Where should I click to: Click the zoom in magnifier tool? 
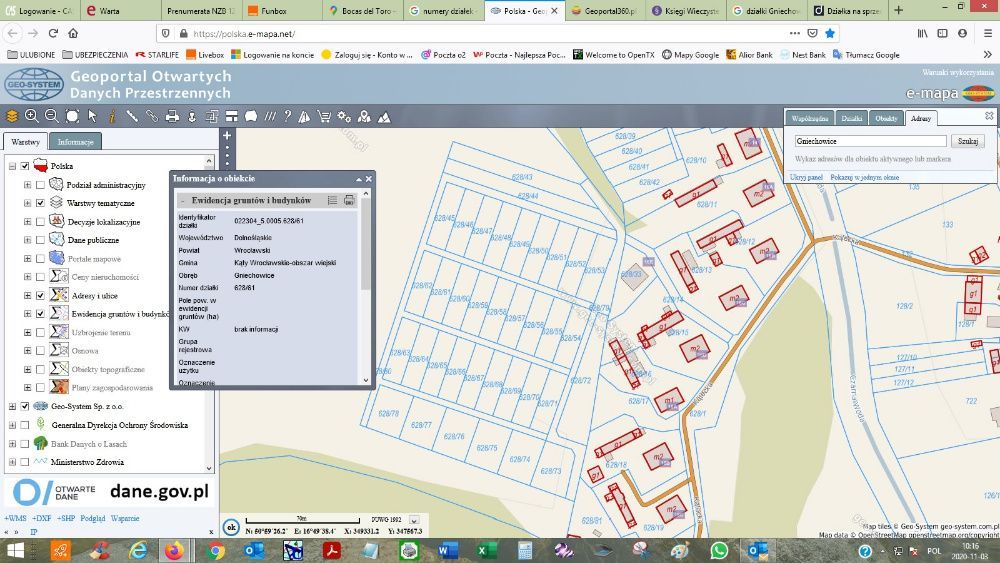tap(32, 116)
